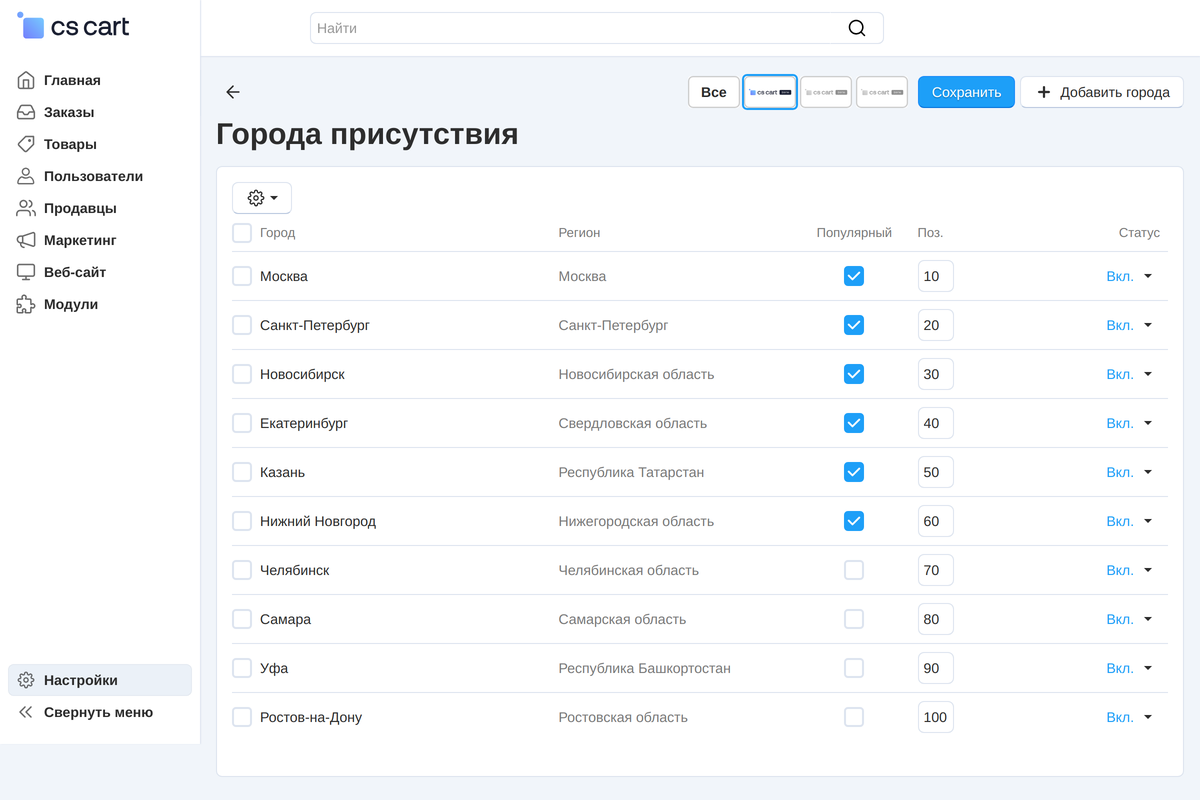Uncheck Популярный for Екатеринбург
Image resolution: width=1200 pixels, height=800 pixels.
pyautogui.click(x=854, y=423)
